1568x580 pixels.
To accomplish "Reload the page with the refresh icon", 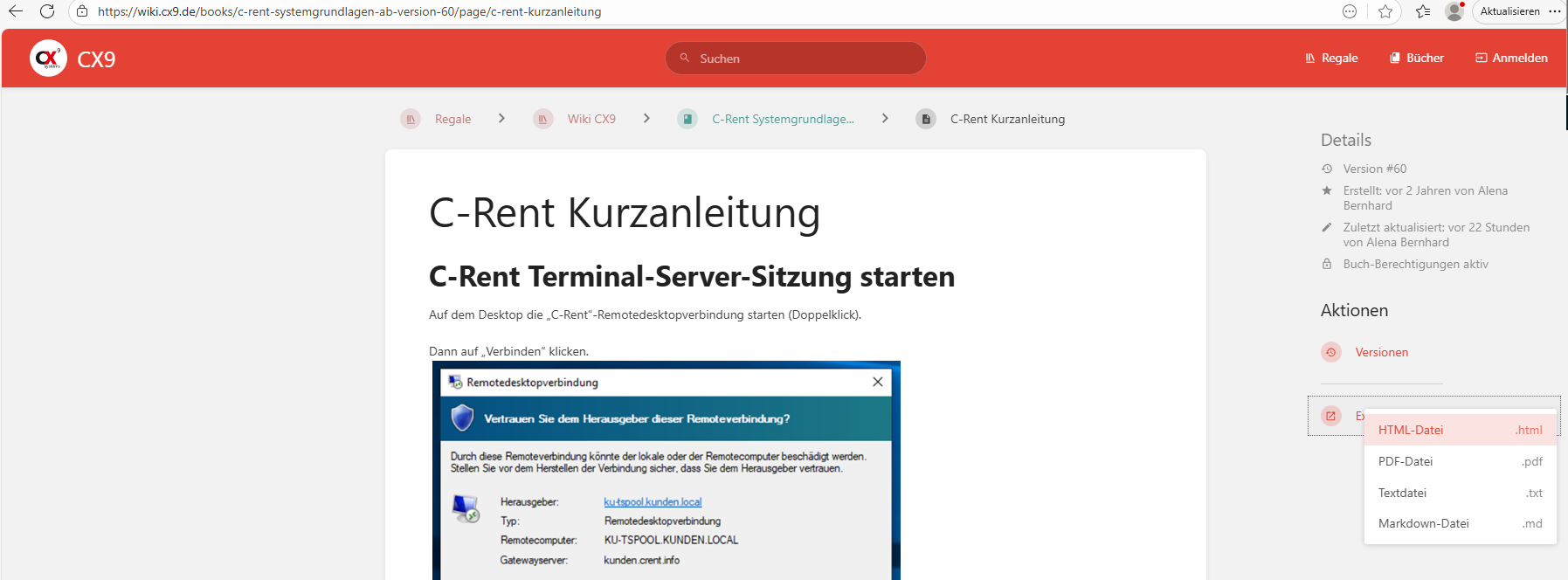I will pyautogui.click(x=47, y=11).
